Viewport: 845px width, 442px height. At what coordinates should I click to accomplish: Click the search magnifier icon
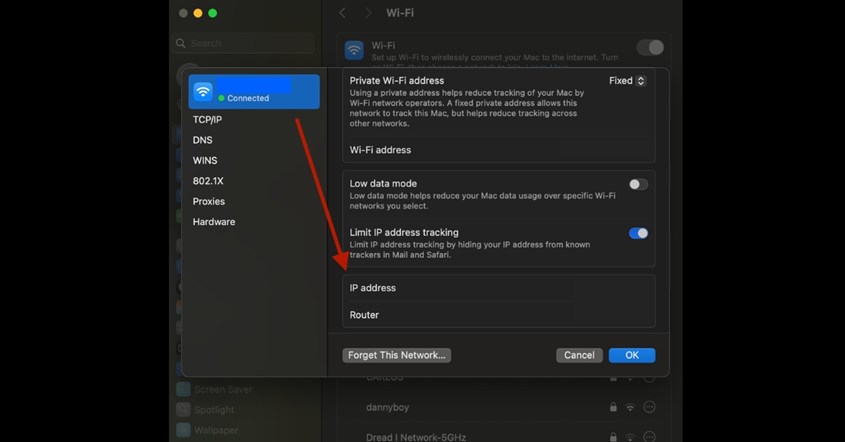tap(181, 43)
